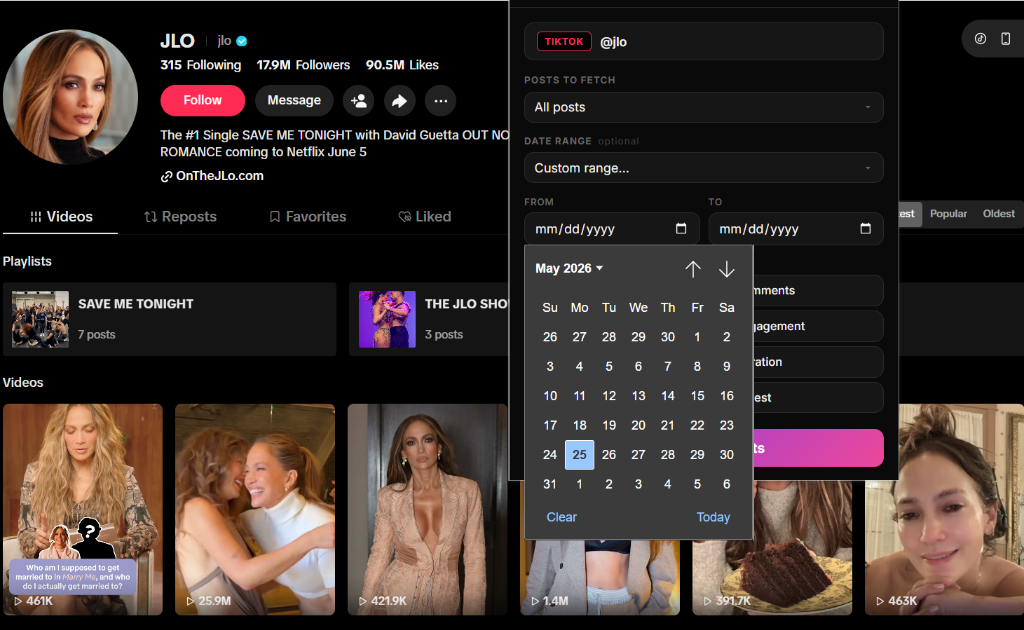The image size is (1024, 630).
Task: Click the JLO profile avatar picture
Action: click(71, 97)
